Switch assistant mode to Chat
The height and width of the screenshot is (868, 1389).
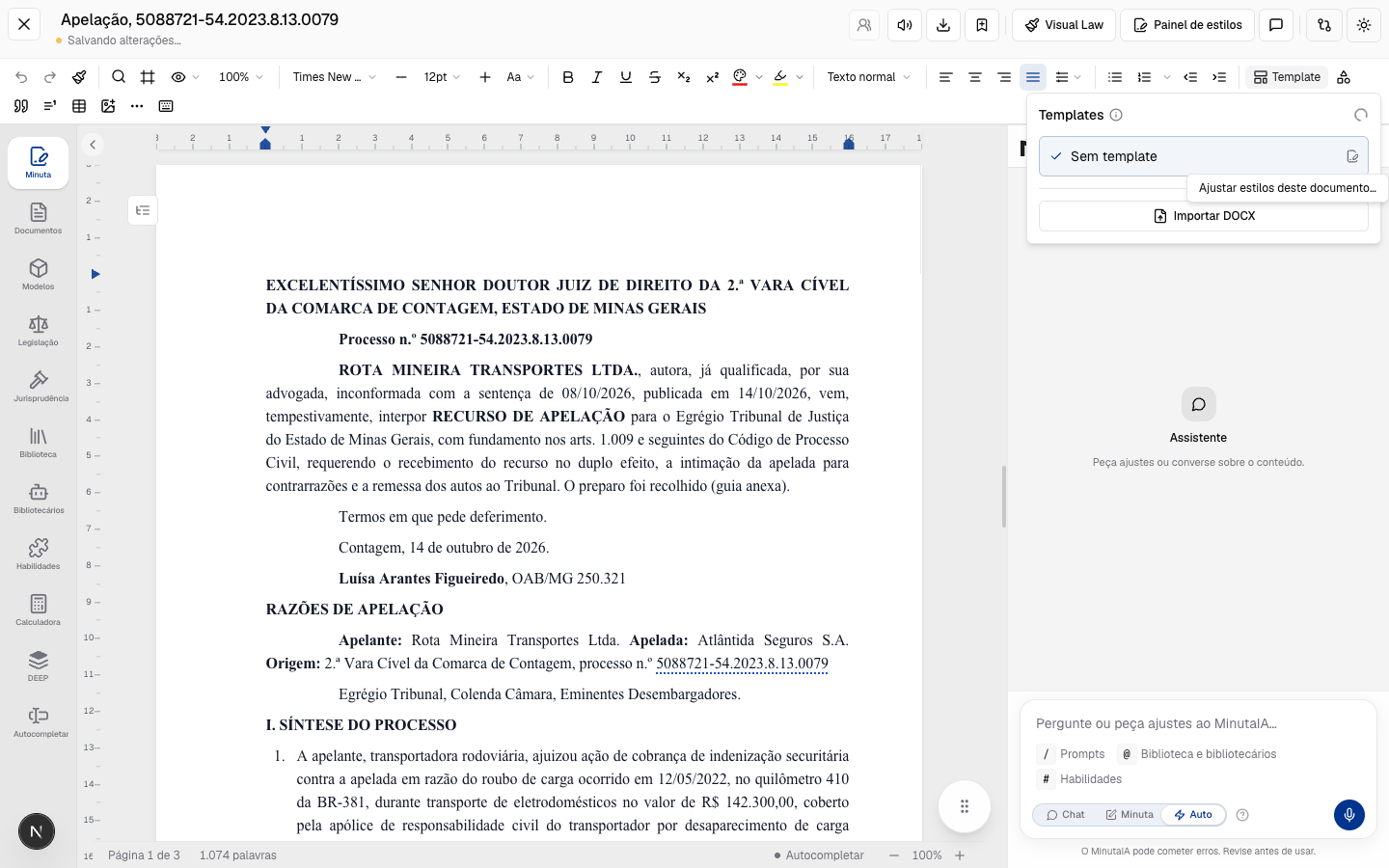pos(1066,815)
